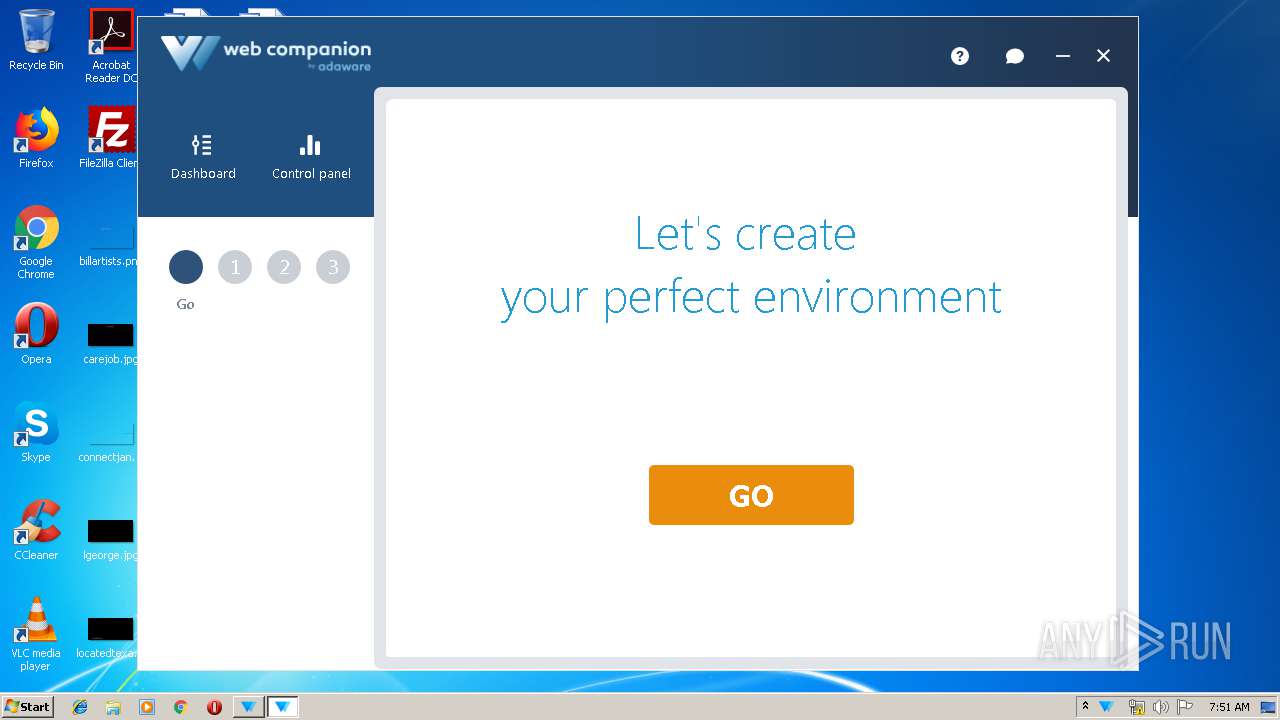Screen dimensions: 1280x720
Task: Open Opera desktop shortcut
Action: click(36, 335)
